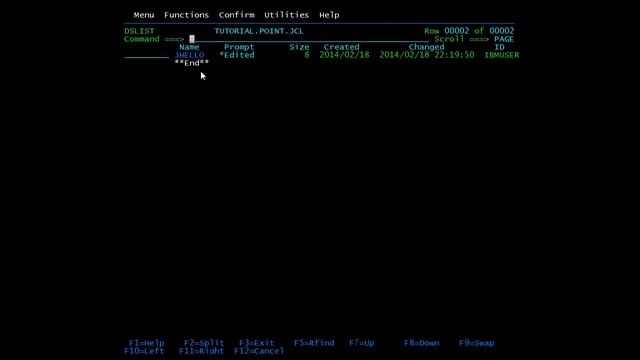The height and width of the screenshot is (360, 640).
Task: Click the F2=Split function key
Action: [x=204, y=343]
